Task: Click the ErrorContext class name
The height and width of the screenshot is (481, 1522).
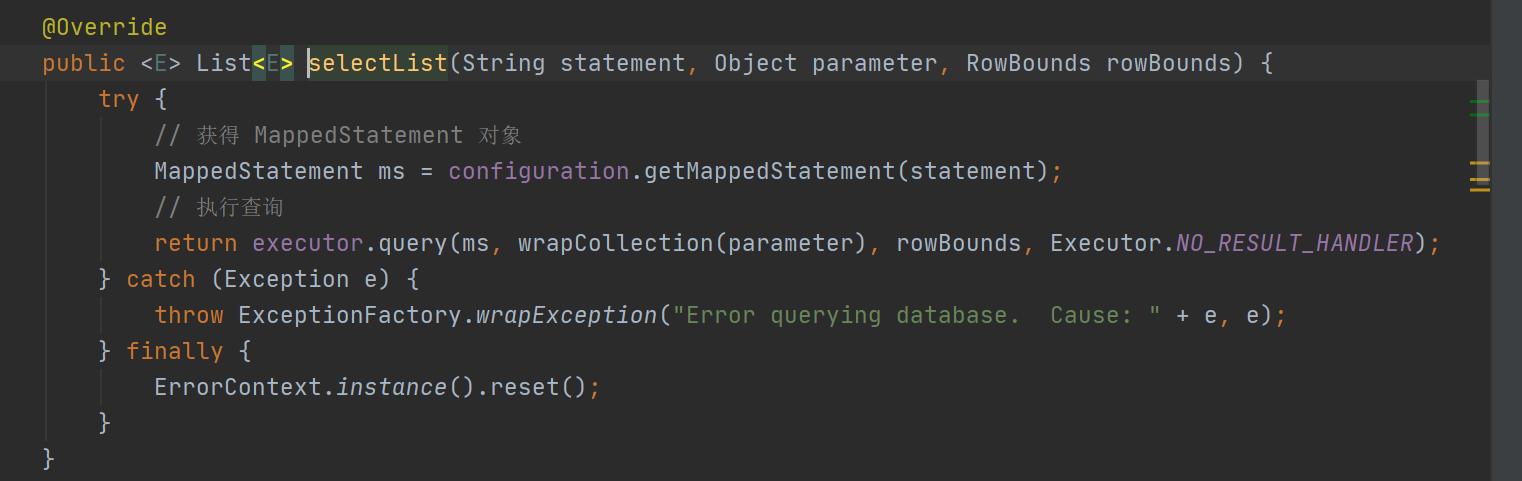Action: [x=238, y=387]
